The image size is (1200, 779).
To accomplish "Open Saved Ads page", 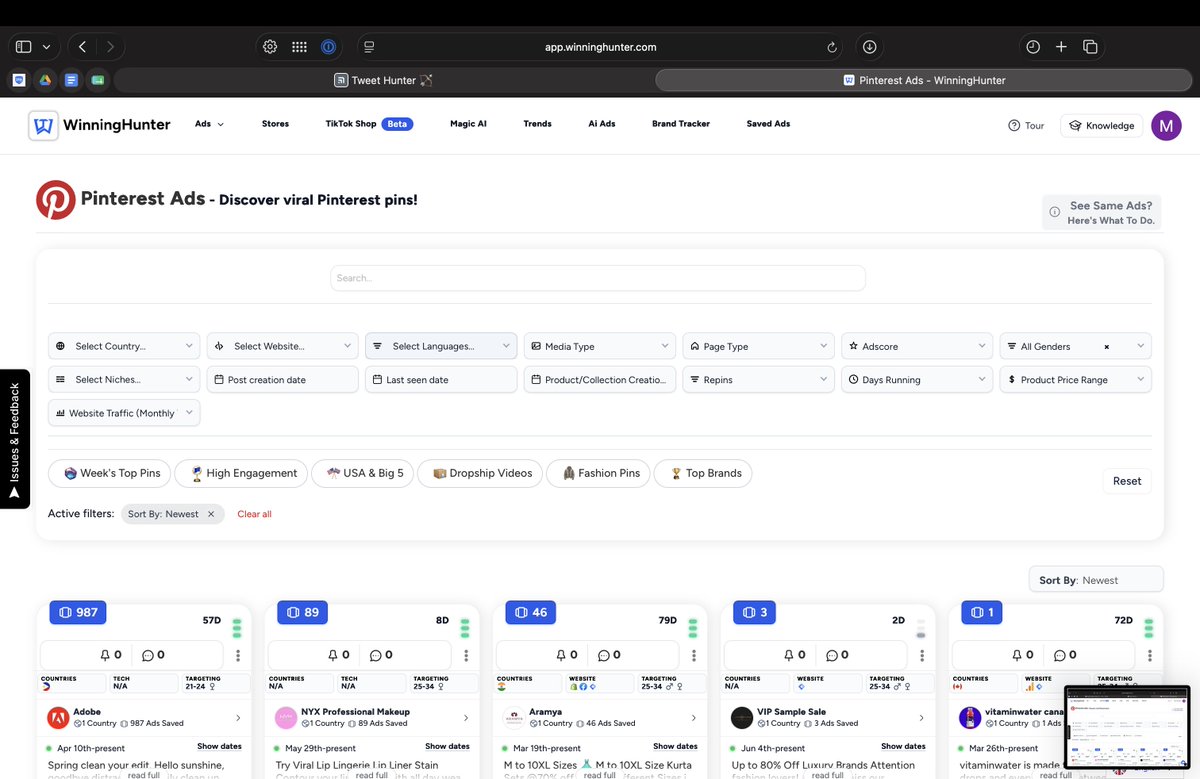I will pos(768,124).
